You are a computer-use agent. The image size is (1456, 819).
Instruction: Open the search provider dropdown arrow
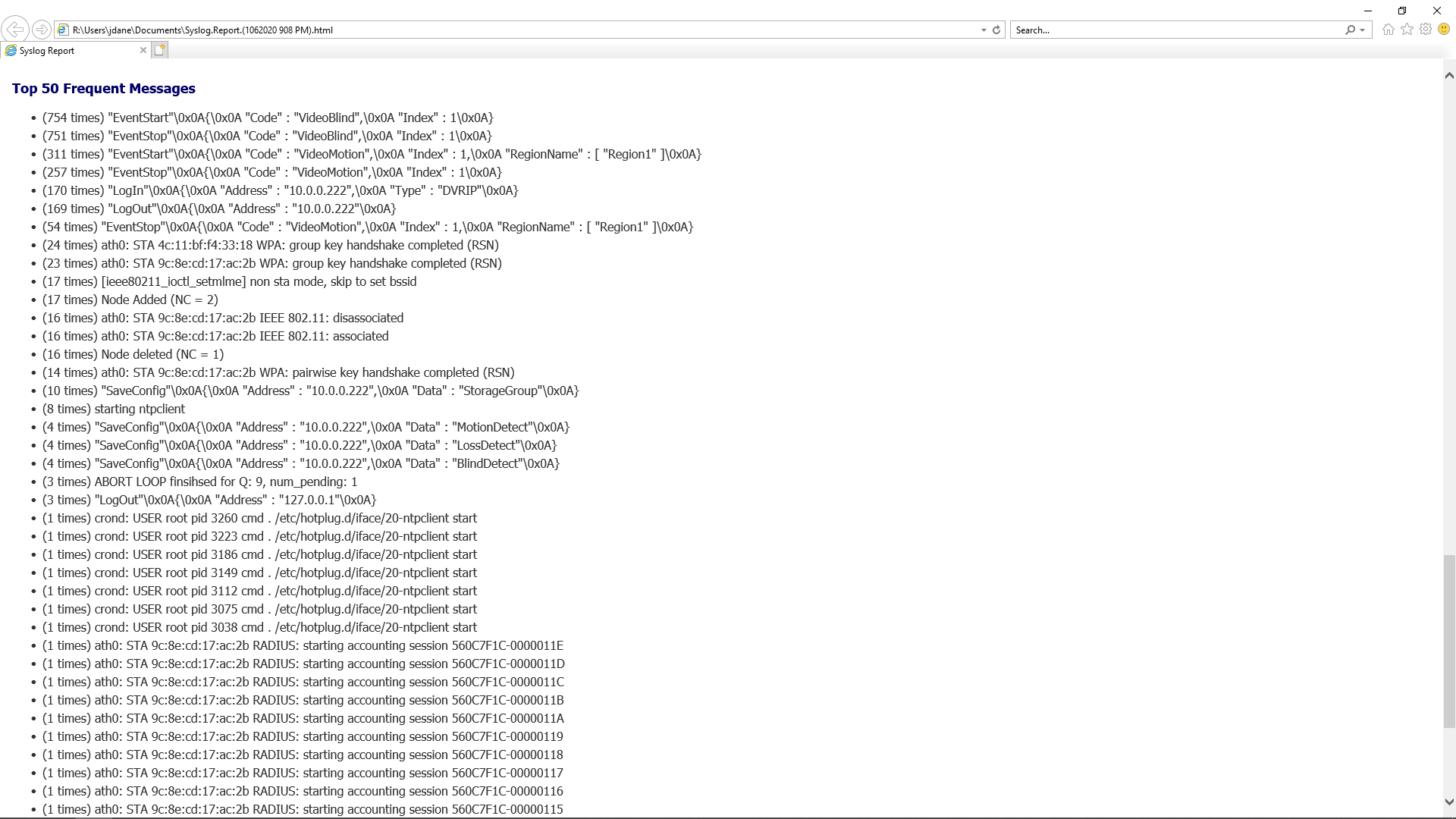click(1363, 30)
